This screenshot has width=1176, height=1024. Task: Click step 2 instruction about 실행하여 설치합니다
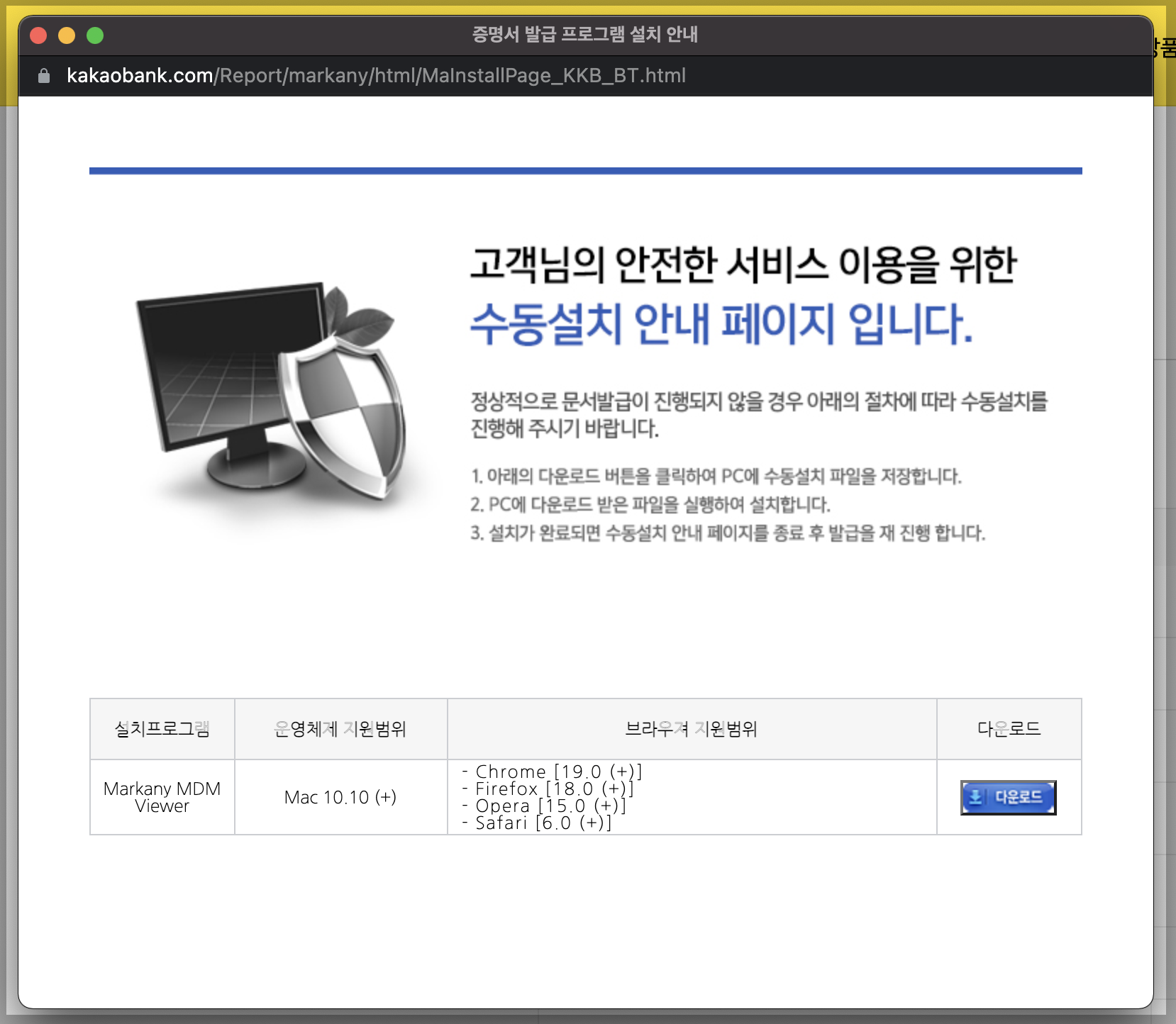(x=650, y=504)
